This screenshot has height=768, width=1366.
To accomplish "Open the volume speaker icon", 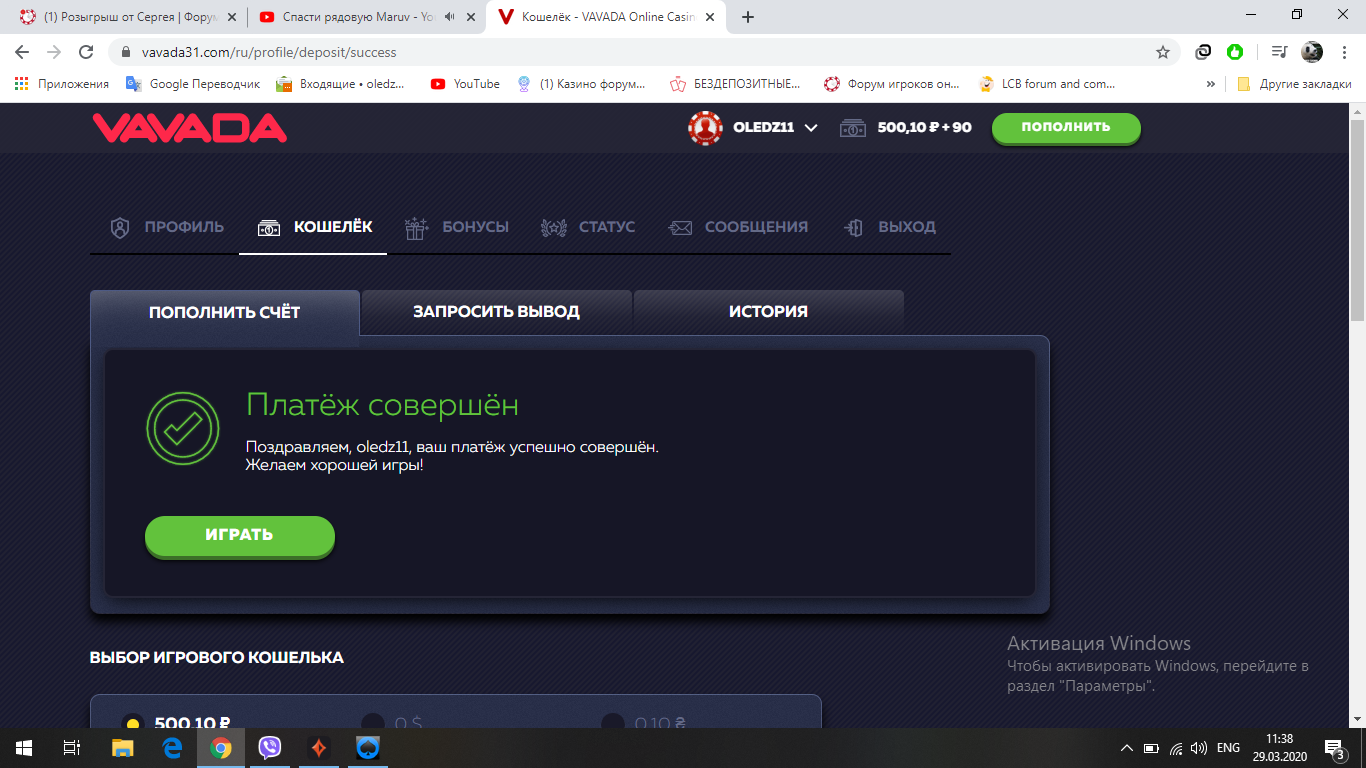I will (x=1200, y=748).
